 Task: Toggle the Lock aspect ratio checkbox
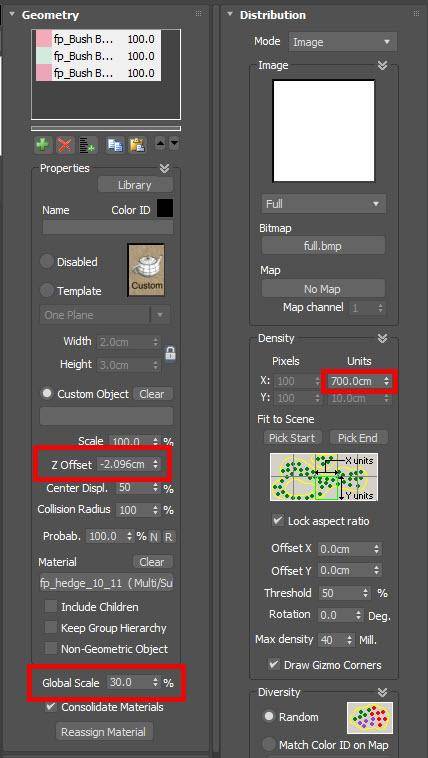click(278, 521)
